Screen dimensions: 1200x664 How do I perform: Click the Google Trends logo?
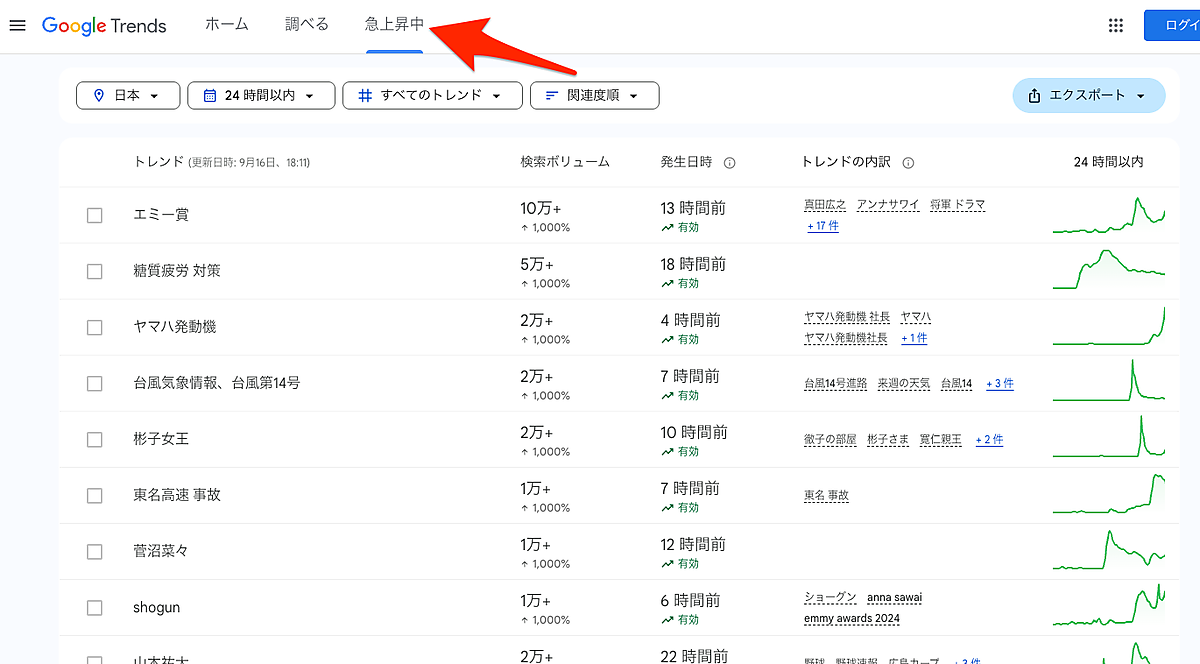tap(104, 26)
